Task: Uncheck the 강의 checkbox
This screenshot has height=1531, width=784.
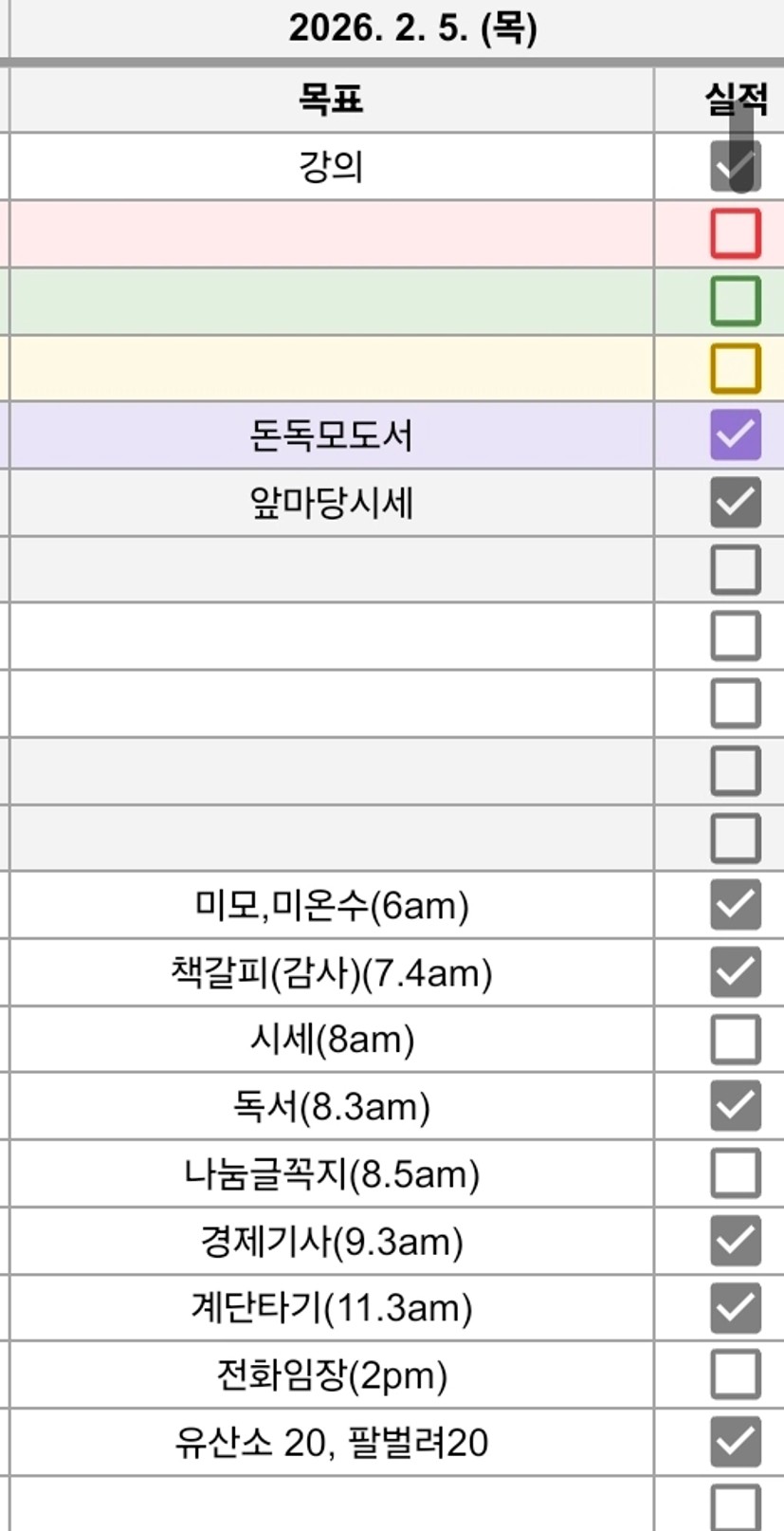Action: pyautogui.click(x=735, y=167)
